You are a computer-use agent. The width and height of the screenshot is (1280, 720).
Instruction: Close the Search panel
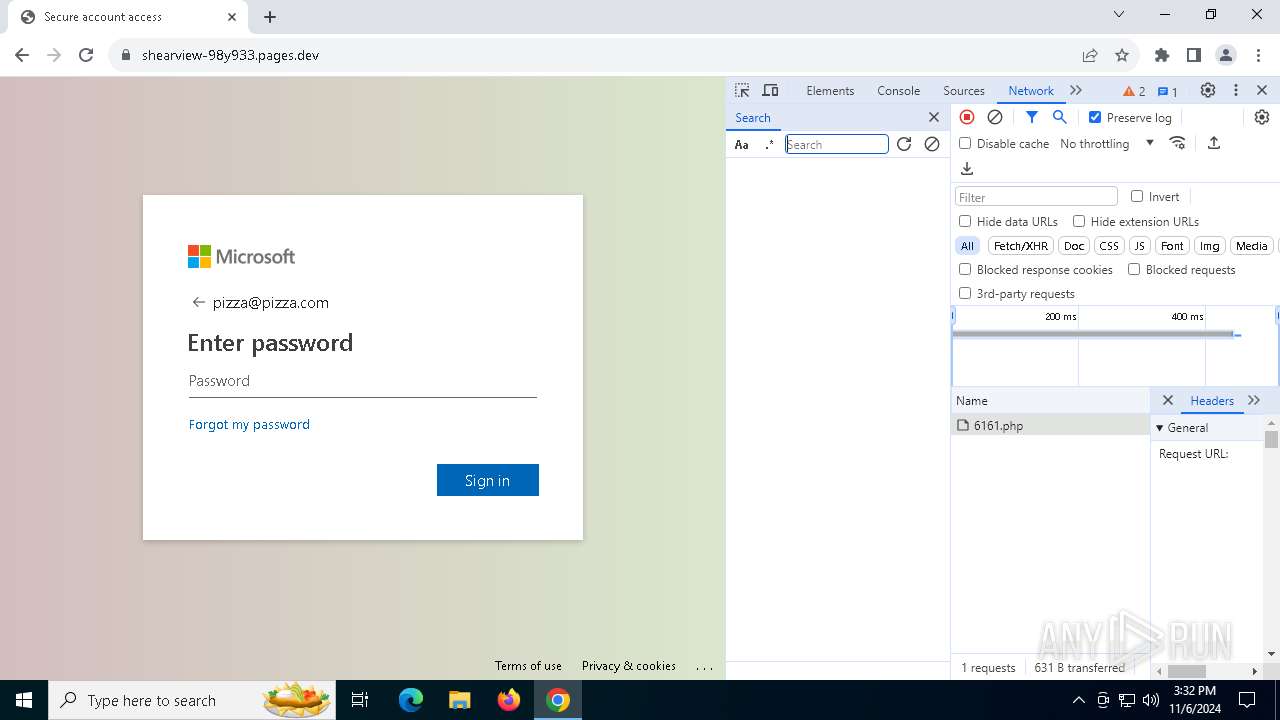coord(934,117)
